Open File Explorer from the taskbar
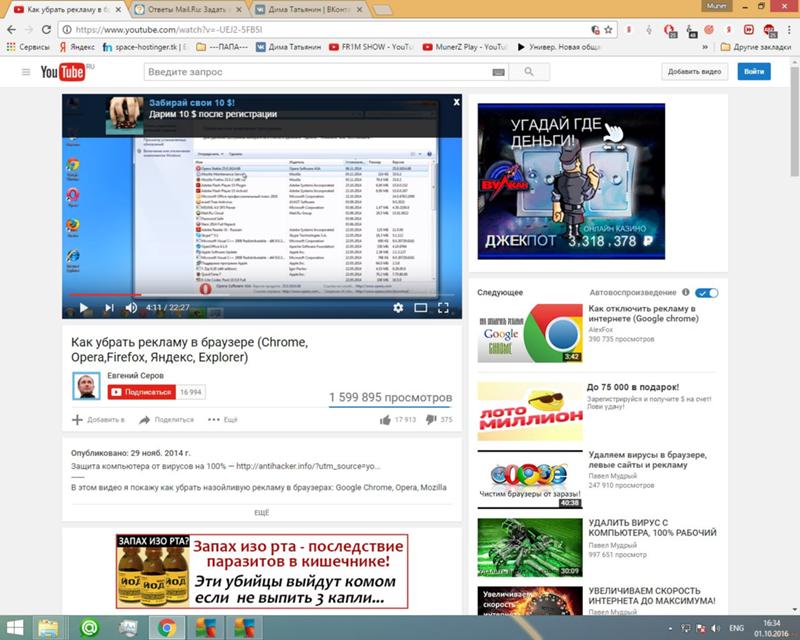800x640 pixels. point(48,627)
